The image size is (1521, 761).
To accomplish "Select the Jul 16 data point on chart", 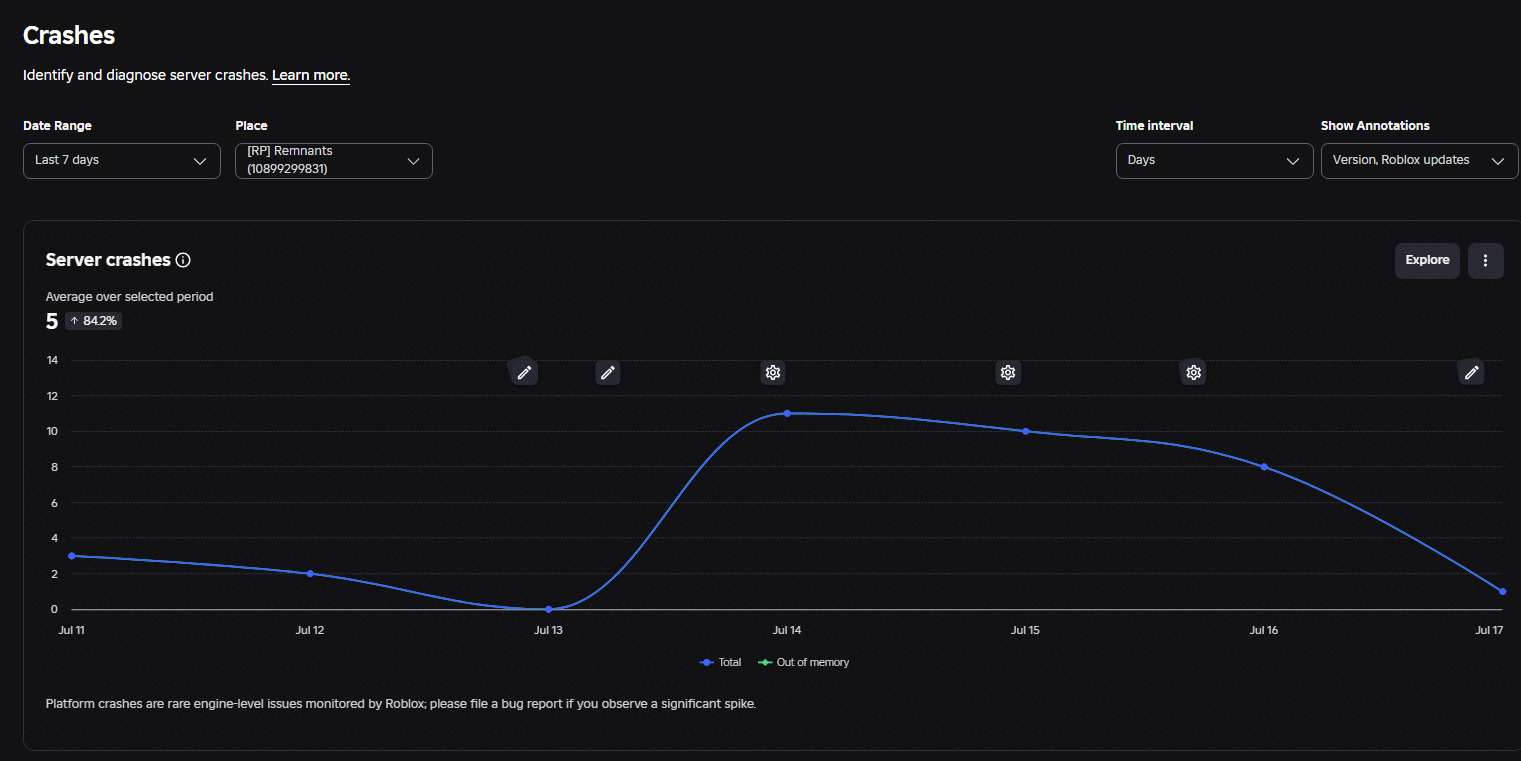I will point(1264,467).
